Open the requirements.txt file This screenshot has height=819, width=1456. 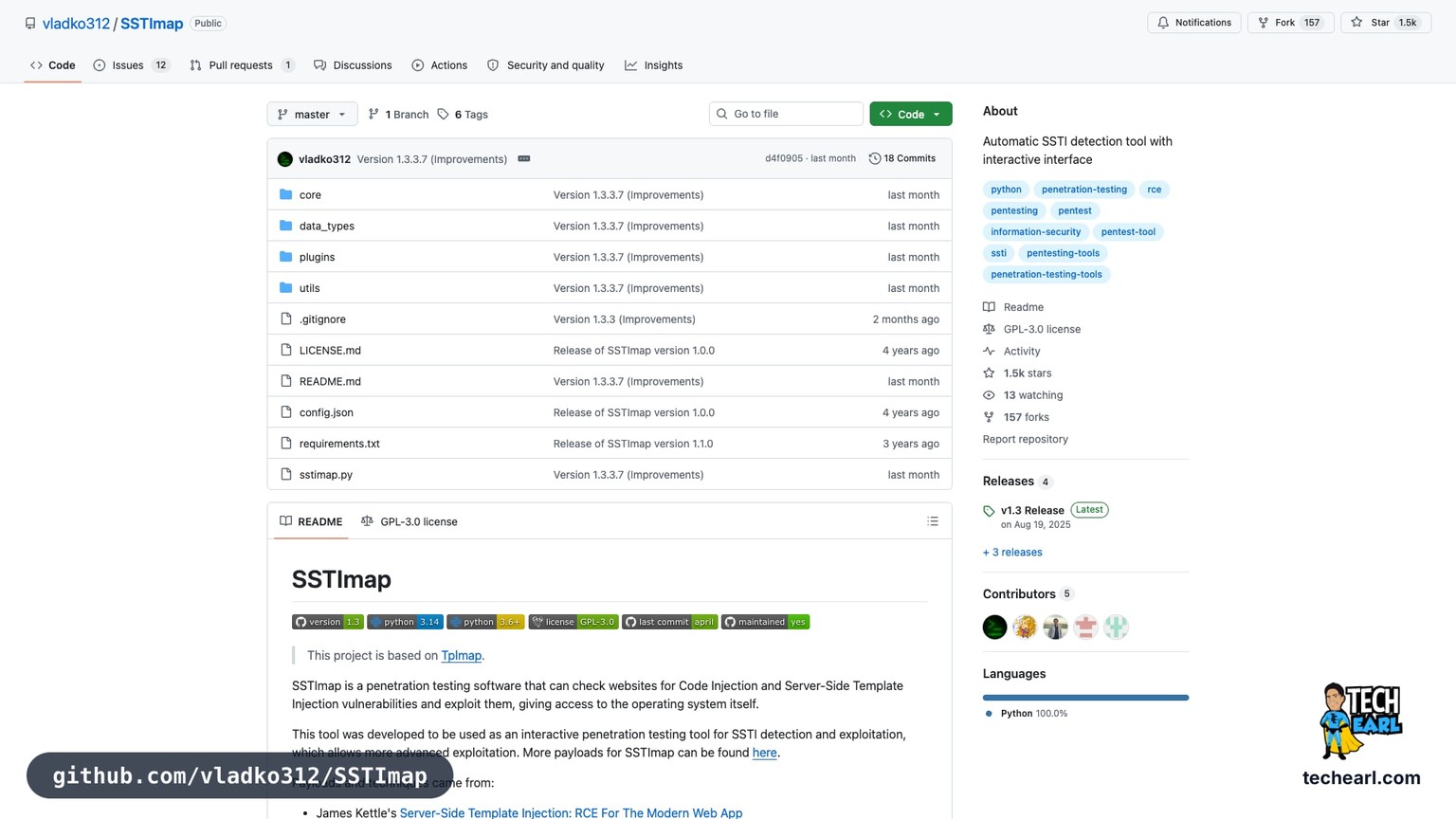click(x=339, y=444)
